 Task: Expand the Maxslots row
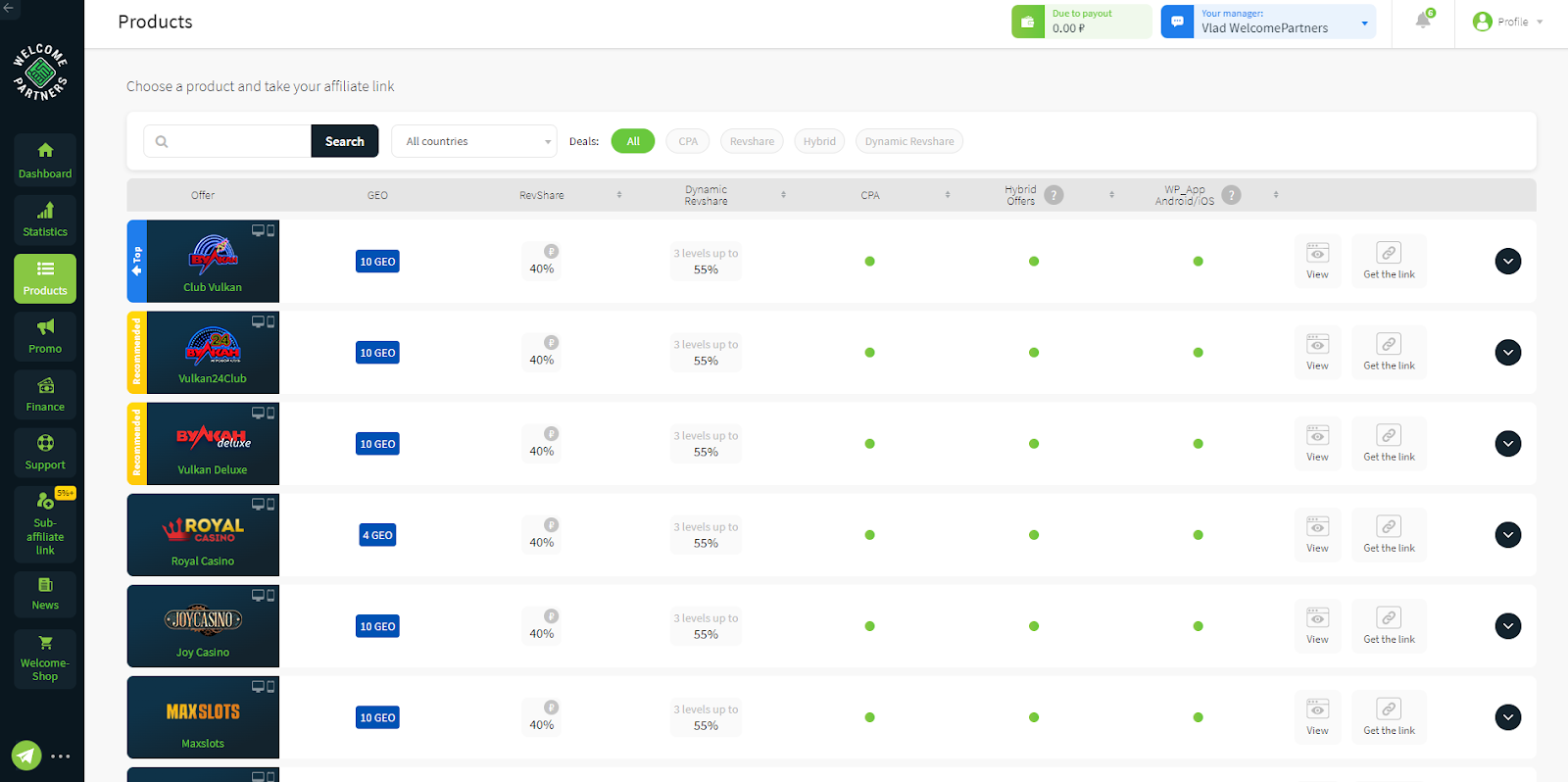1508,717
